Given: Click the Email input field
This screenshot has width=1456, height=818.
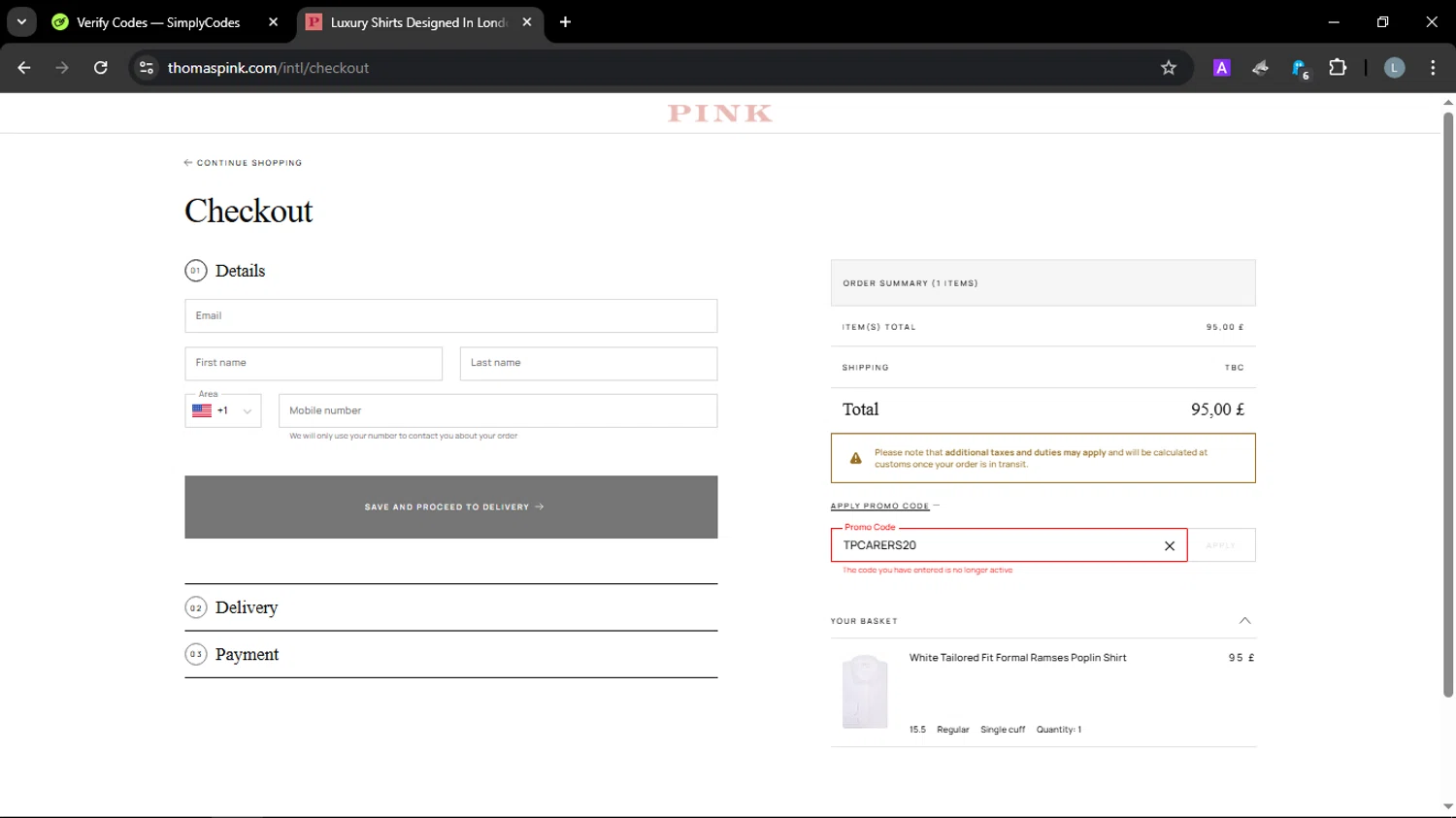Looking at the screenshot, I should 451,315.
